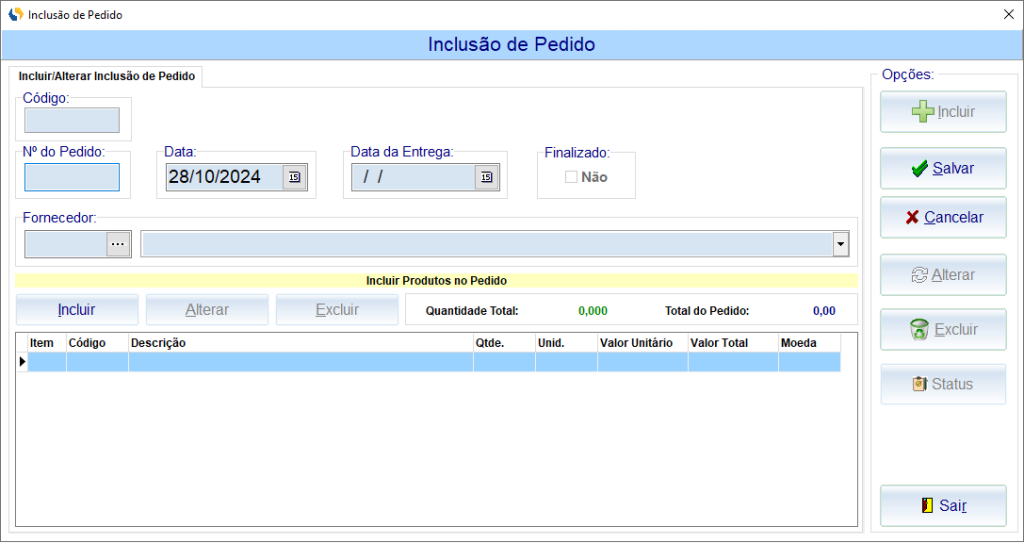
Task: Open the calendar picker for Data
Action: 294,177
